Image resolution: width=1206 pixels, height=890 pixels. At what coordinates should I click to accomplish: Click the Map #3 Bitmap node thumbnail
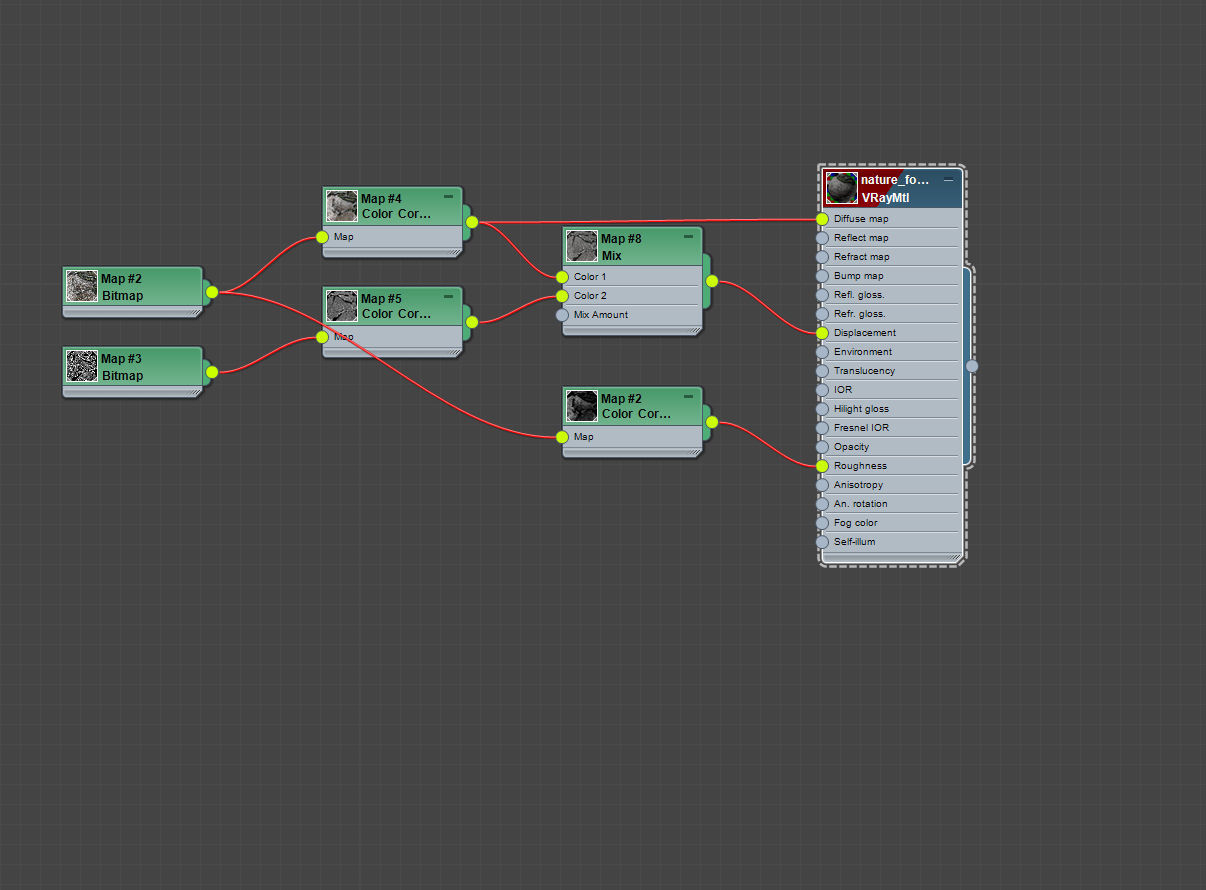pyautogui.click(x=82, y=366)
